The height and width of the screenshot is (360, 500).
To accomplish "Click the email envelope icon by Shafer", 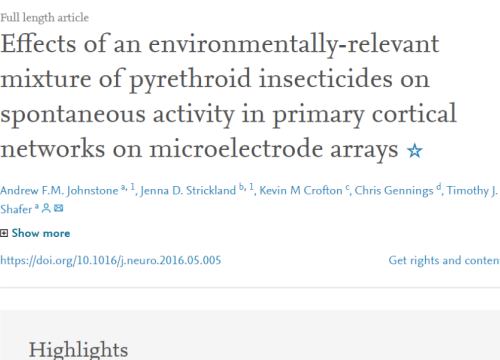I will (59, 208).
